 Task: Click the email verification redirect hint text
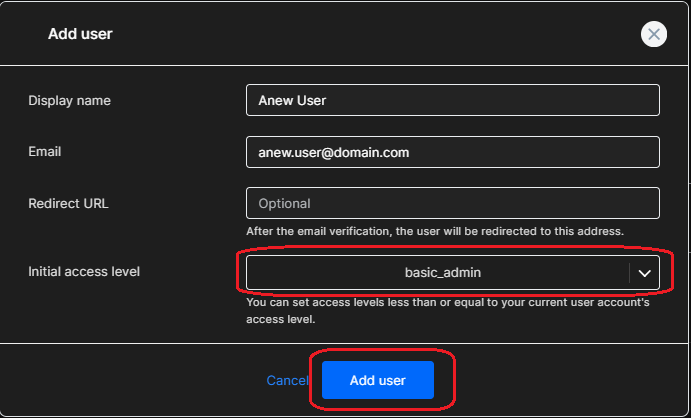[435, 231]
